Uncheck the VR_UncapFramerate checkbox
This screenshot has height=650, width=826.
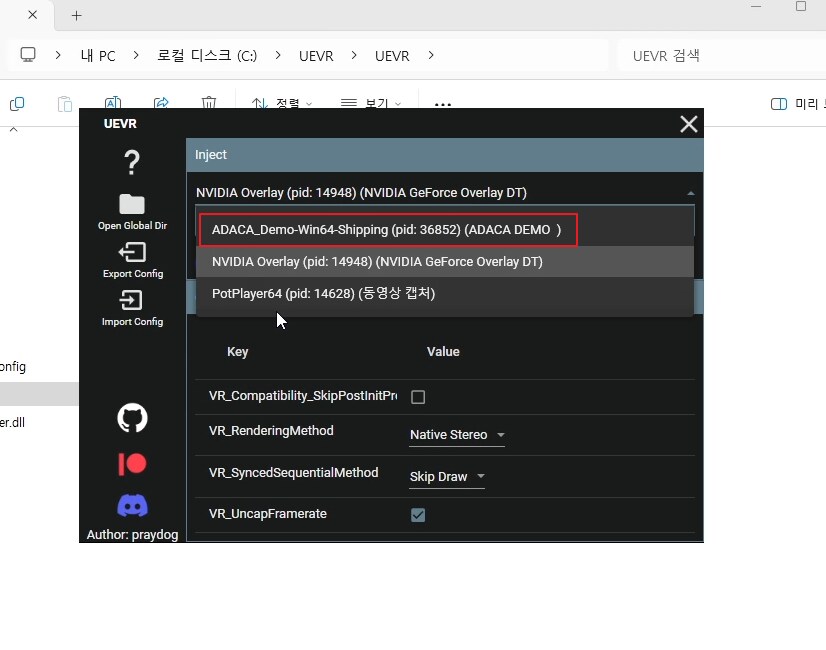417,515
